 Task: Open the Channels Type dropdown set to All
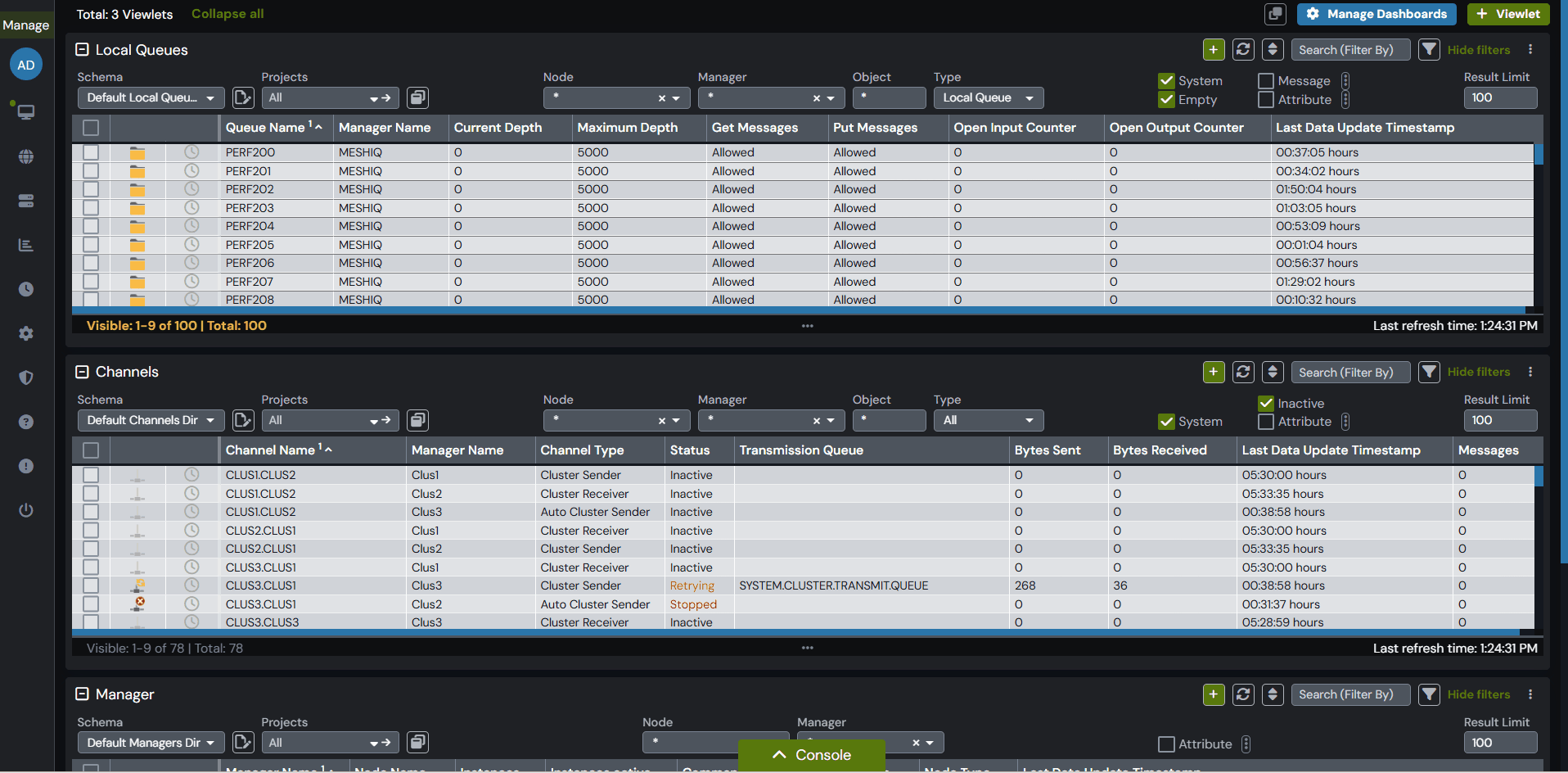click(989, 420)
